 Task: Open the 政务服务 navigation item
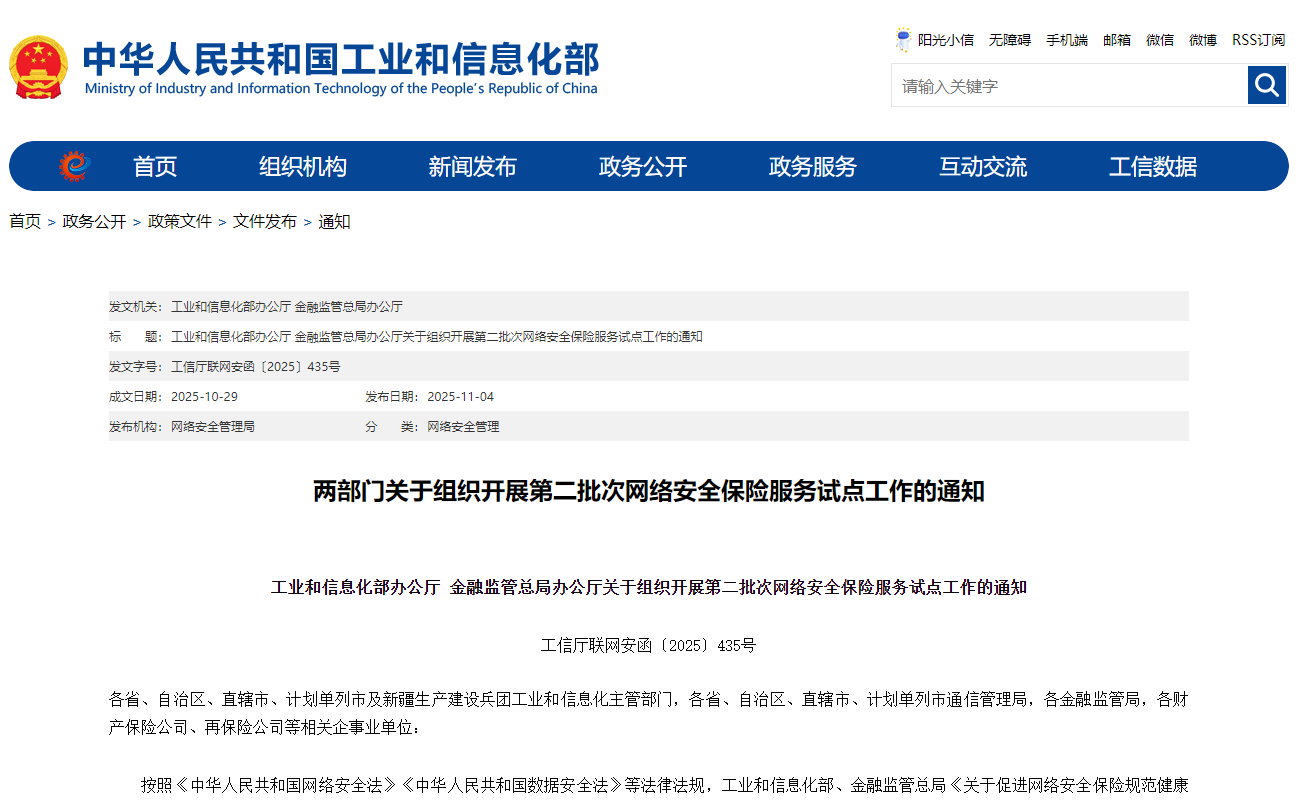click(813, 167)
